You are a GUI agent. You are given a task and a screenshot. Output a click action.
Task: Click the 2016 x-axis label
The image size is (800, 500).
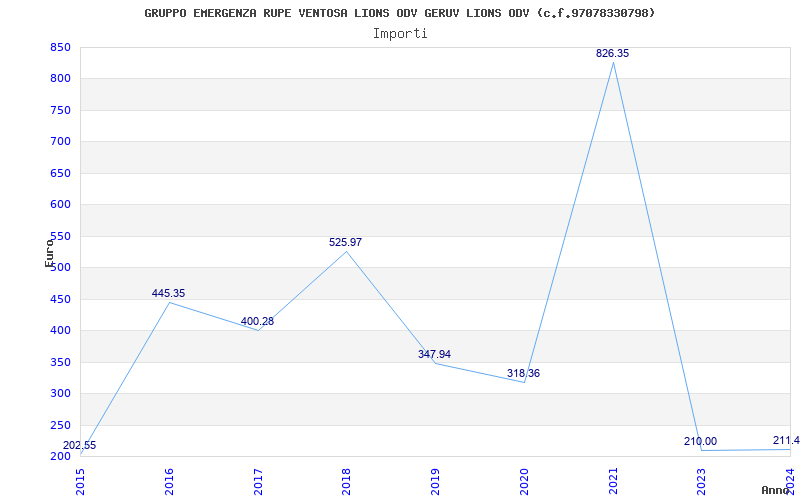[x=169, y=482]
